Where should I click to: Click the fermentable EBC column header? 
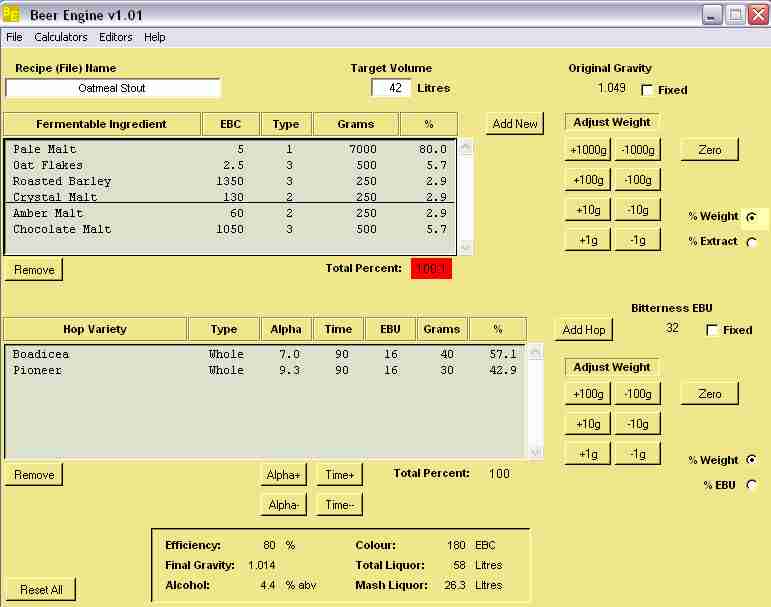231,124
